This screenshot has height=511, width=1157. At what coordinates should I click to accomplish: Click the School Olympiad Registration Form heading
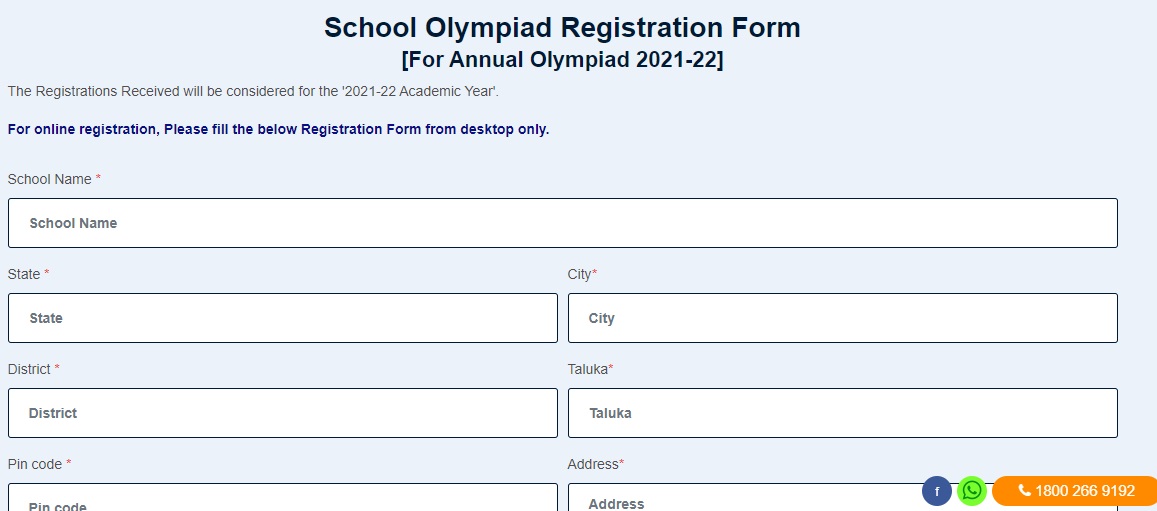coord(562,28)
